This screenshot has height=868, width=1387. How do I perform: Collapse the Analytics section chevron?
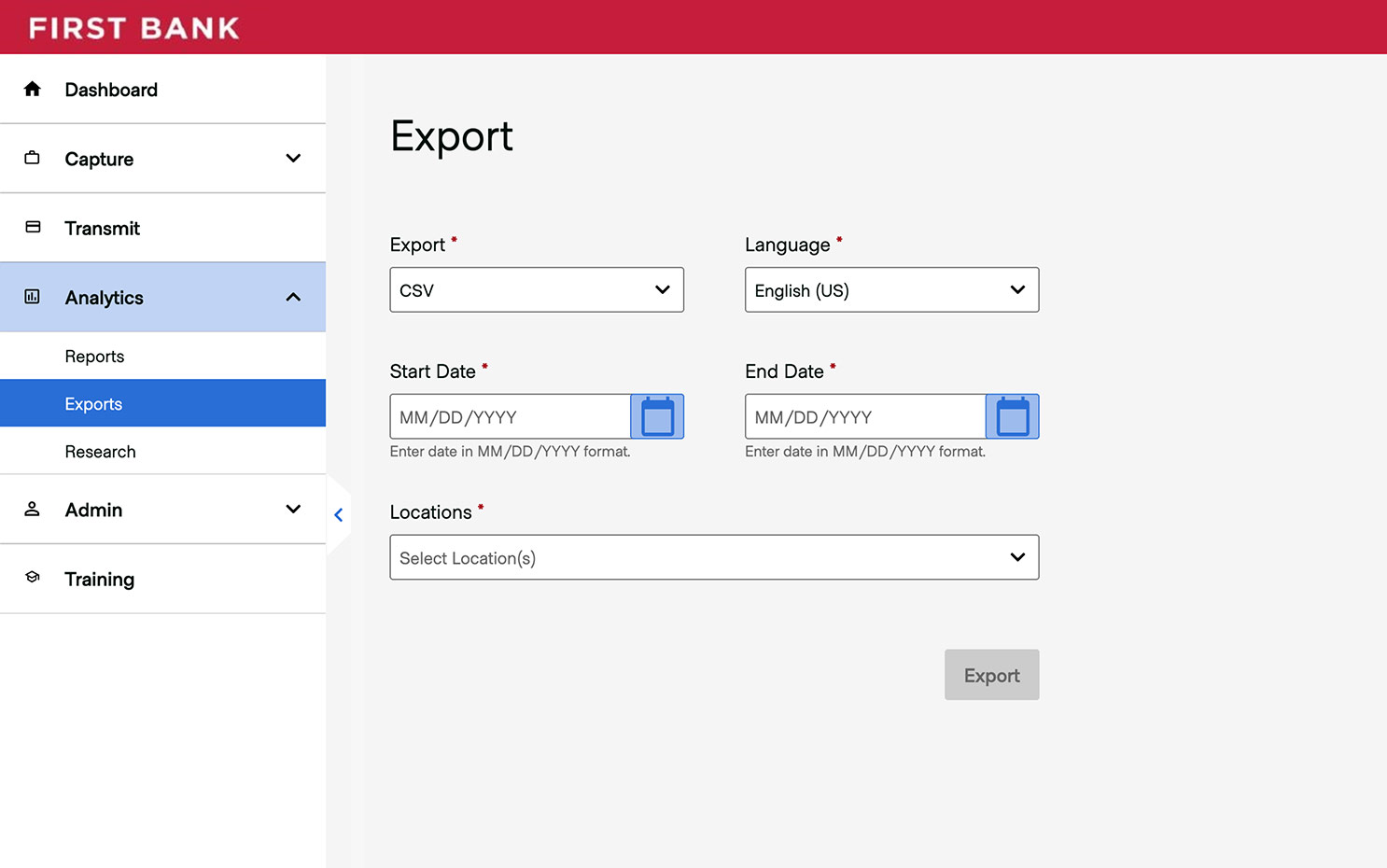point(293,297)
